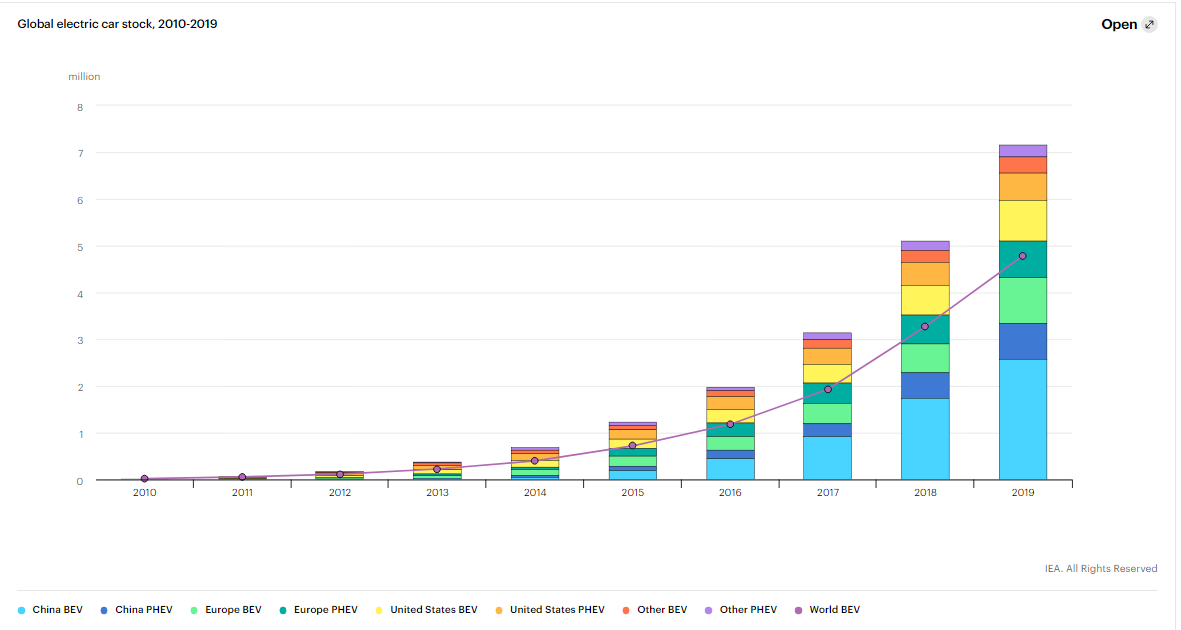
Task: Toggle United States PHEV legend series
Action: pyautogui.click(x=550, y=610)
